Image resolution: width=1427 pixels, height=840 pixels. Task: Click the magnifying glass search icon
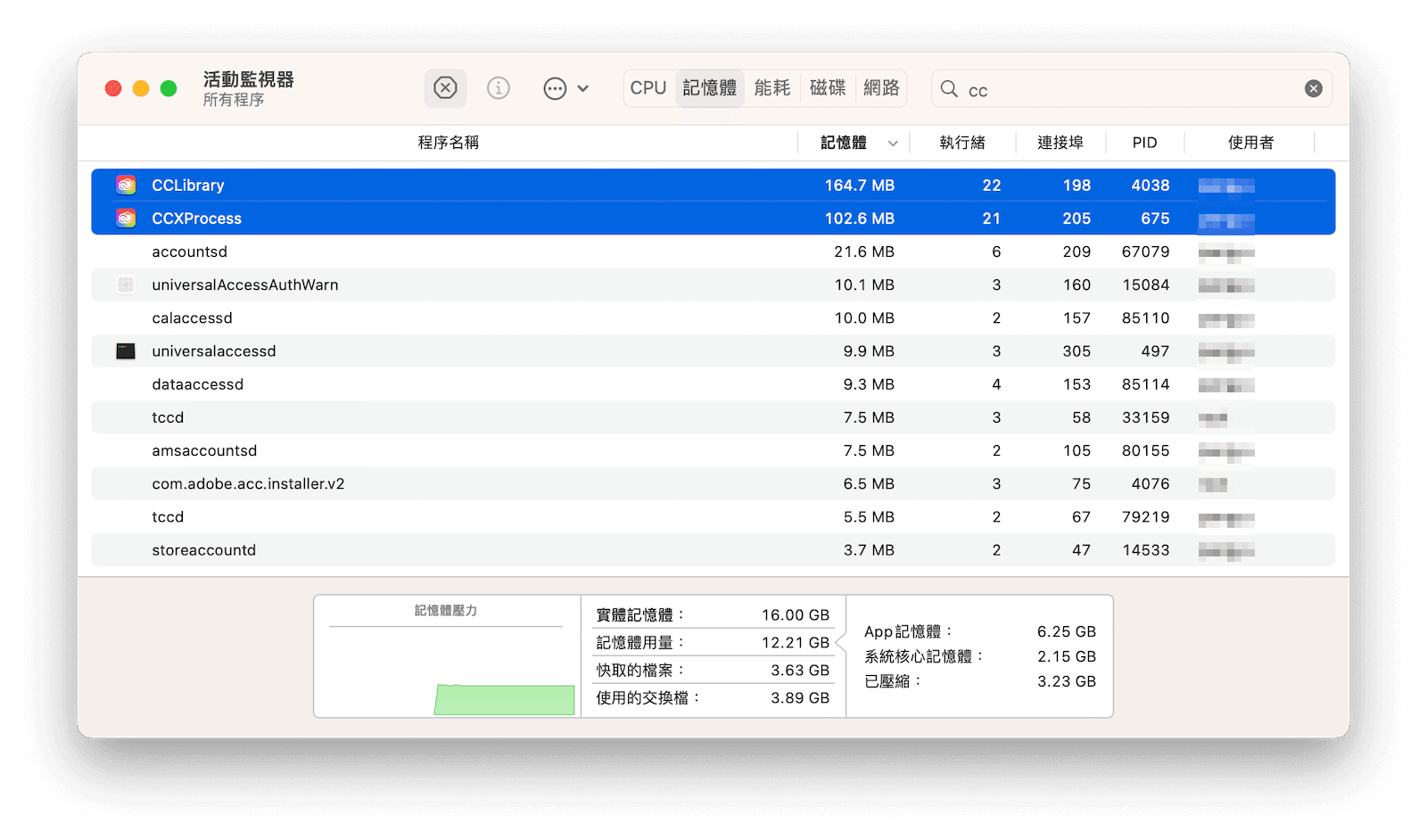[949, 89]
